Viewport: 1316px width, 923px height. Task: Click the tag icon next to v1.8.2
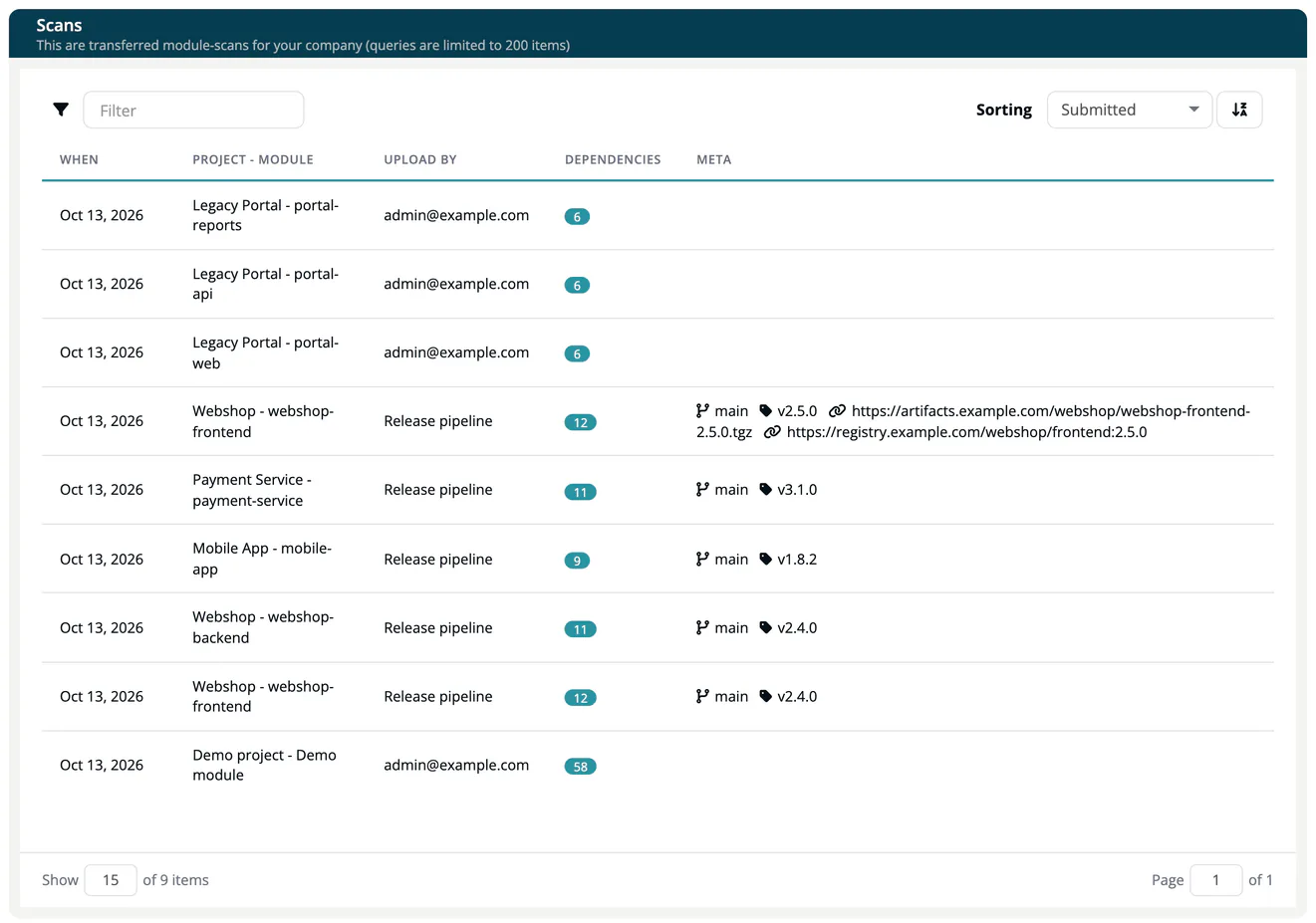point(765,559)
